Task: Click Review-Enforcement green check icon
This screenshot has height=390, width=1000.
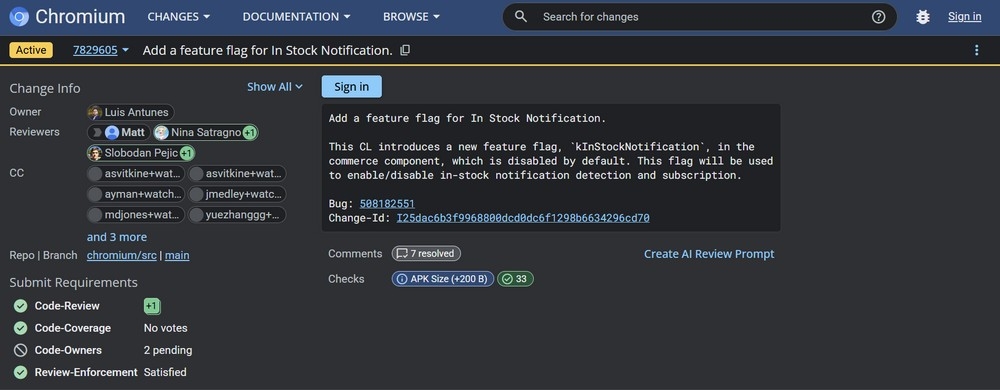Action: coord(20,372)
